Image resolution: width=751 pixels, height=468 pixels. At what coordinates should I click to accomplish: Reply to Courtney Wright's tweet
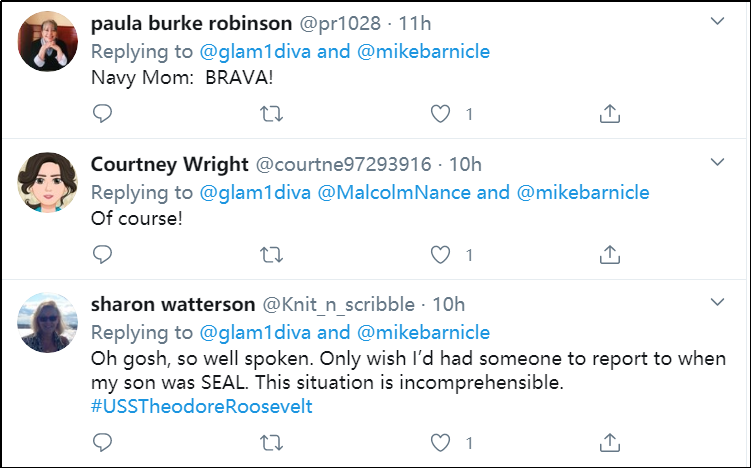[x=102, y=255]
